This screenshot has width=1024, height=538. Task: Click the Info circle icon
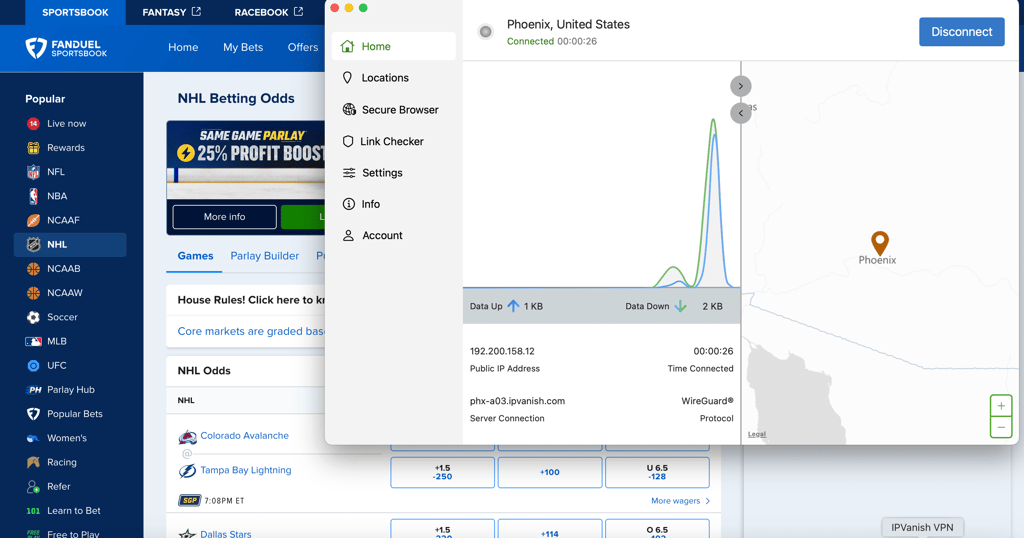(x=349, y=204)
